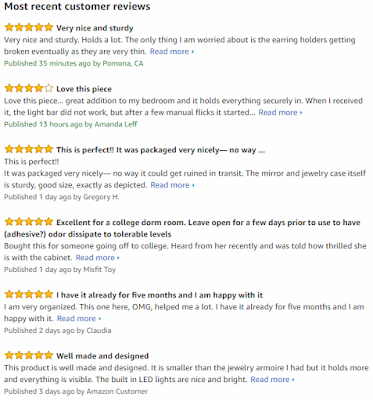The width and height of the screenshot is (373, 400).
Task: Click the star rating of the college dorm room review
Action: [29, 222]
